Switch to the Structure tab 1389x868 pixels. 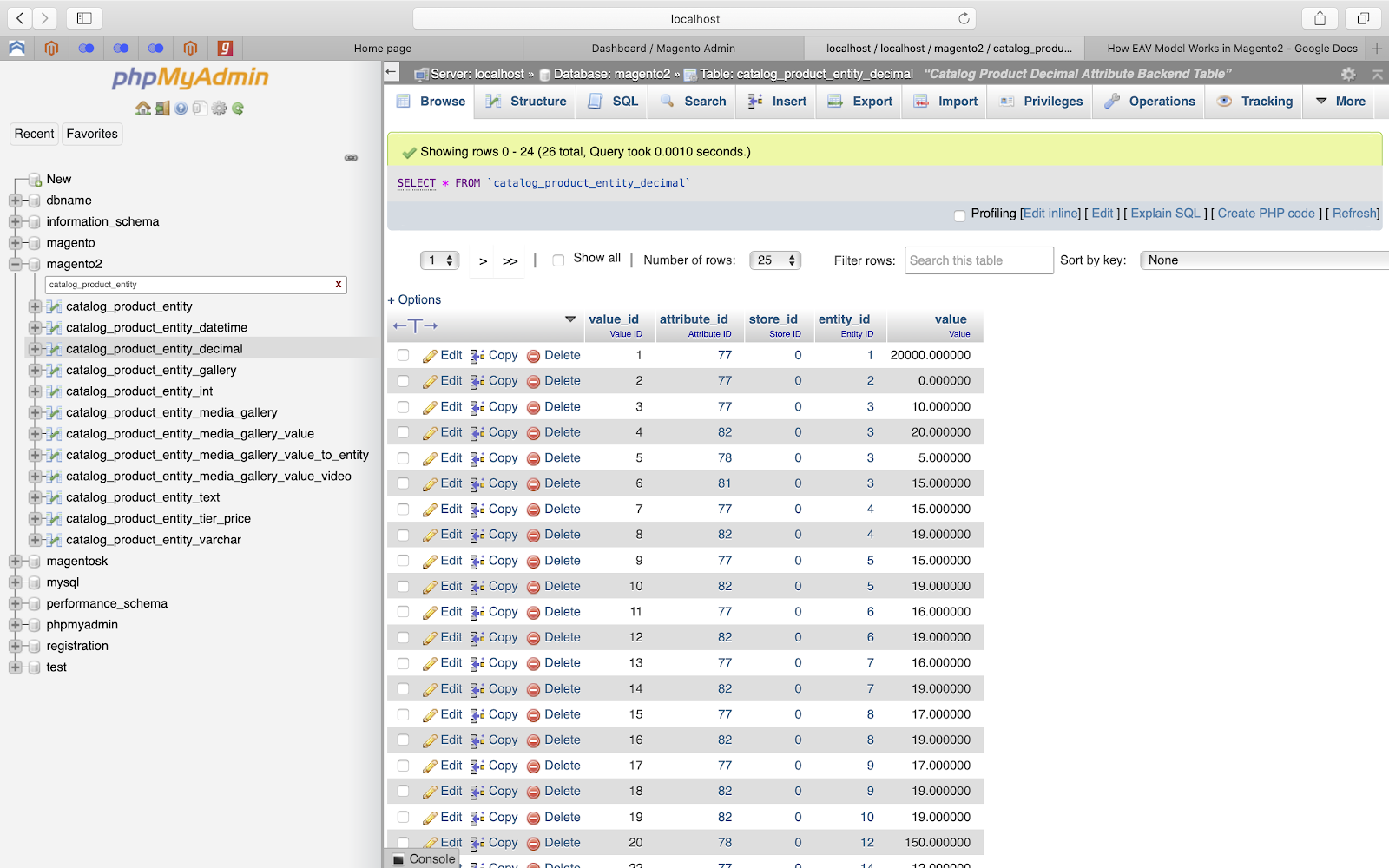point(526,102)
